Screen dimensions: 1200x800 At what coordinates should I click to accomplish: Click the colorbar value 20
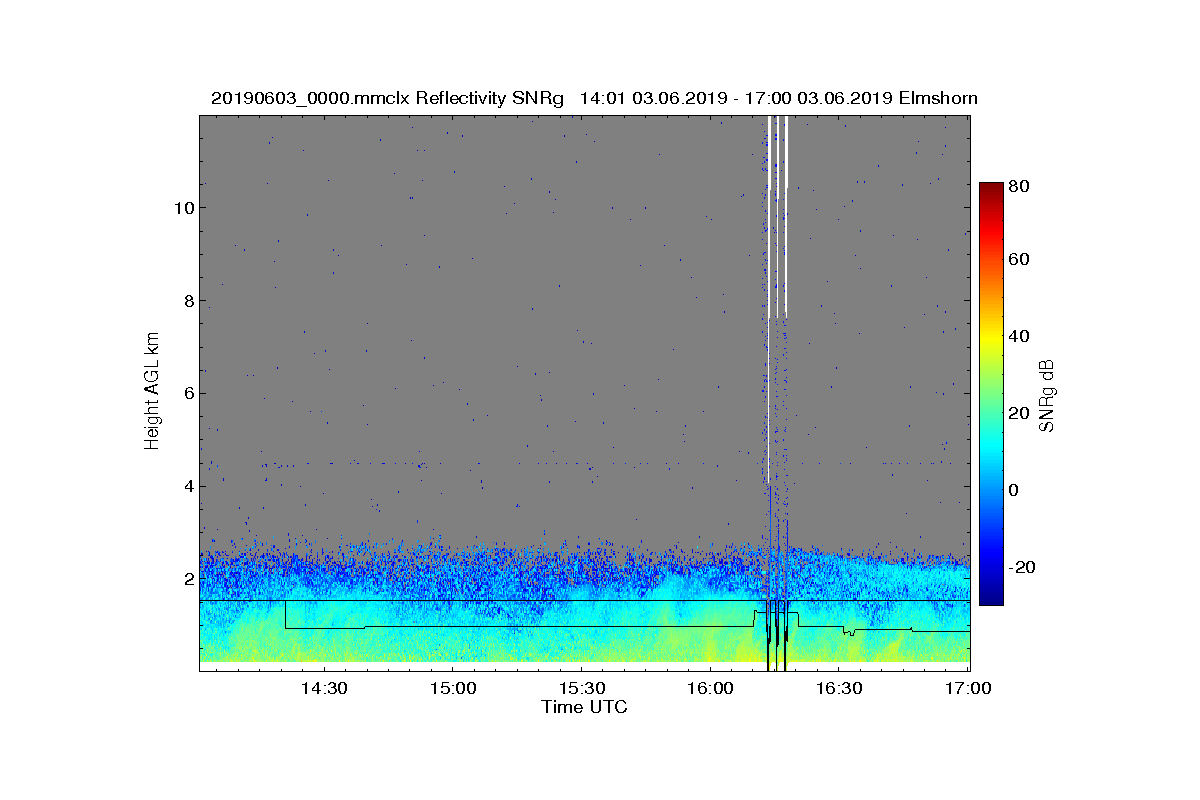coord(1020,413)
